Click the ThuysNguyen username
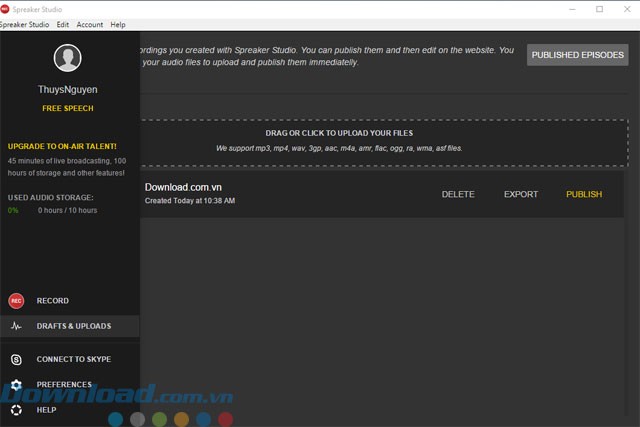This screenshot has width=640, height=427. point(68,89)
